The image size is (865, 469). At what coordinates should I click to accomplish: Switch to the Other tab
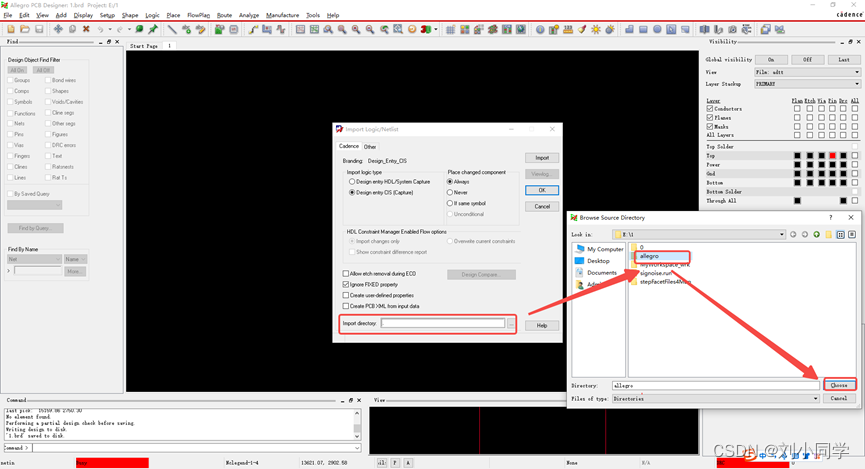tap(370, 147)
